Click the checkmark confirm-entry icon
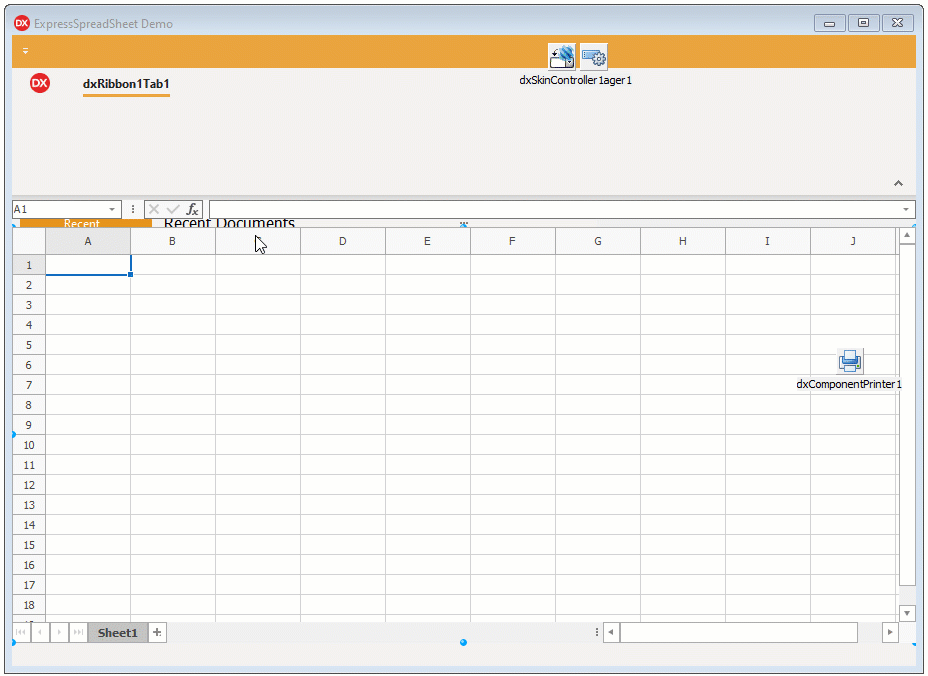Screen dimensions: 928x676 (x=173, y=209)
